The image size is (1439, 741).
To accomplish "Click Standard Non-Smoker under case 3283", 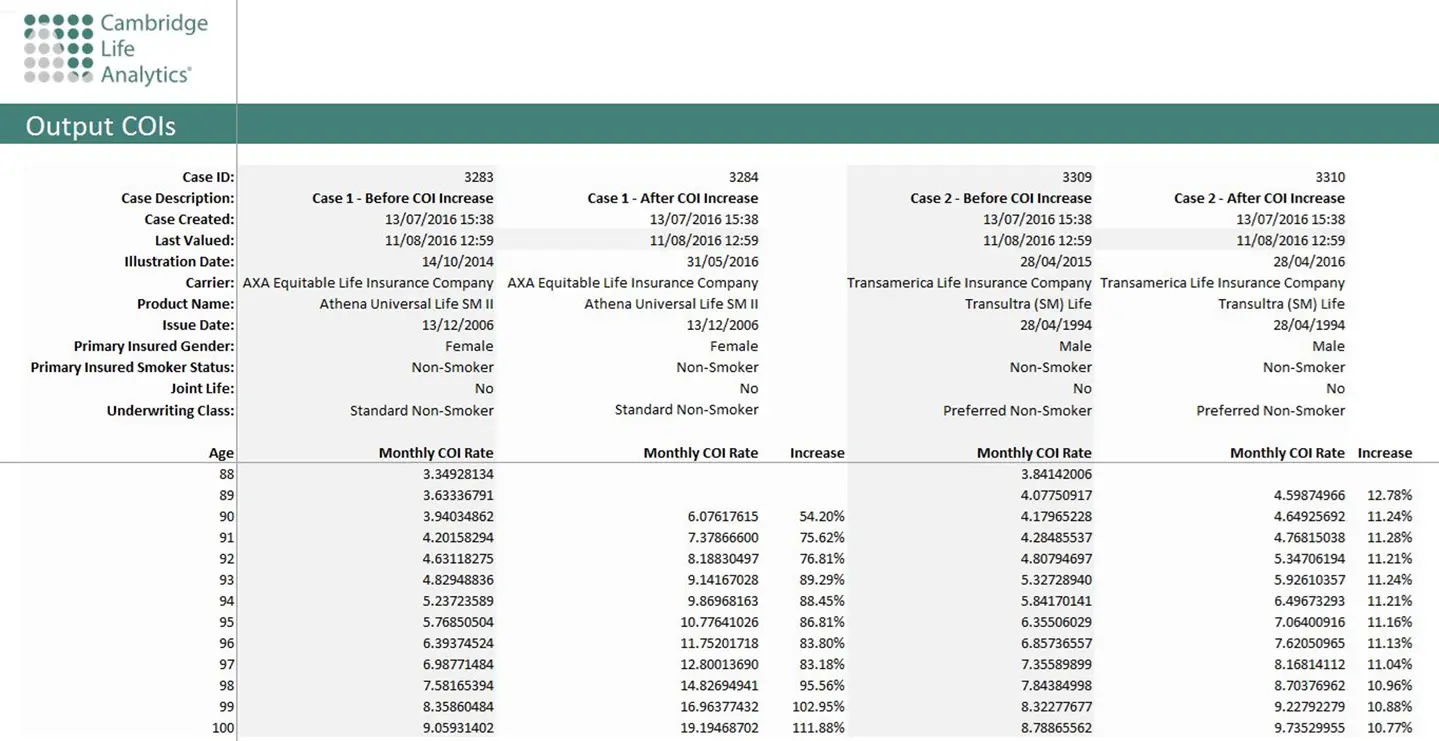I will pyautogui.click(x=422, y=410).
